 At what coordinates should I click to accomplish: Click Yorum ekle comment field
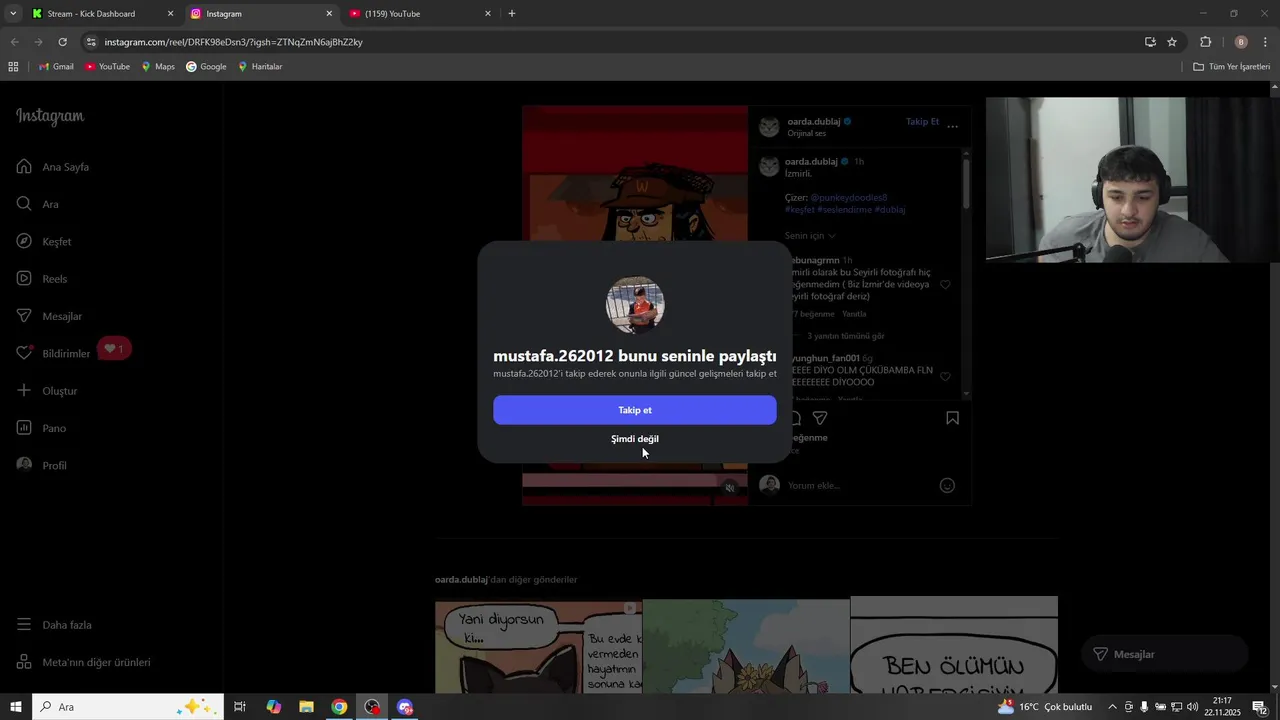[x=860, y=486]
